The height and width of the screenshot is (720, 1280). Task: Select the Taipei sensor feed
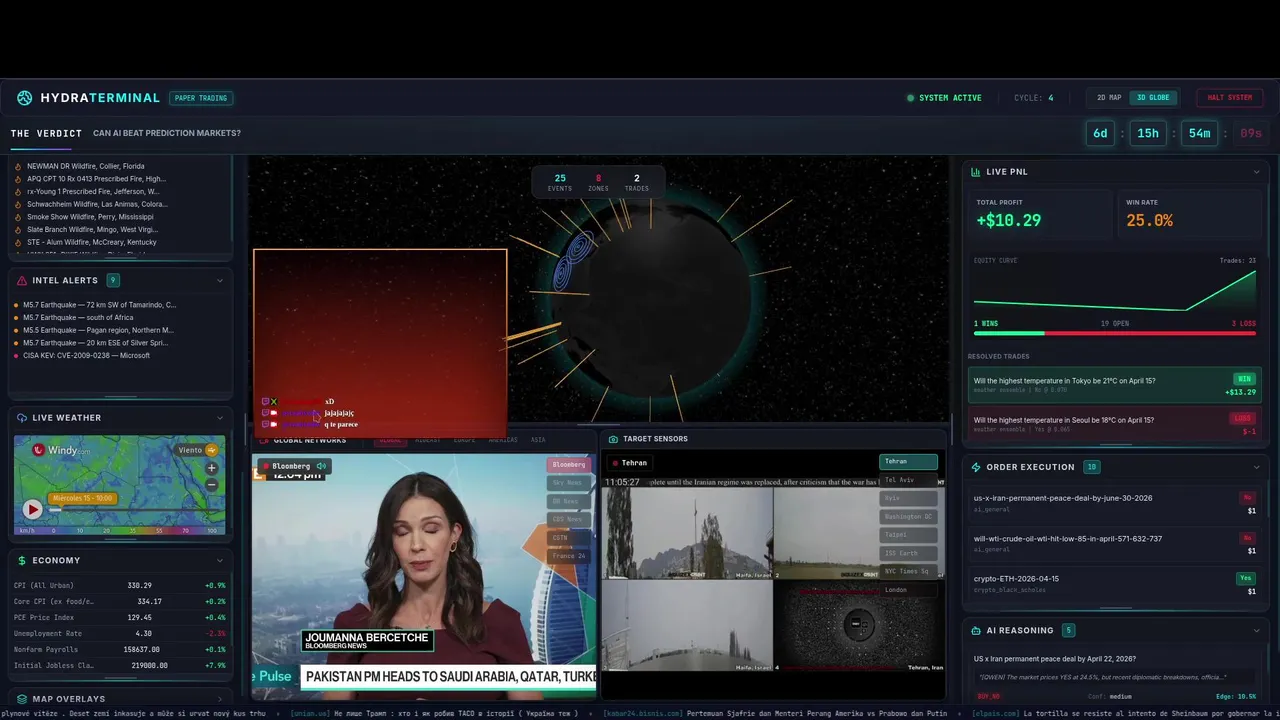(909, 535)
